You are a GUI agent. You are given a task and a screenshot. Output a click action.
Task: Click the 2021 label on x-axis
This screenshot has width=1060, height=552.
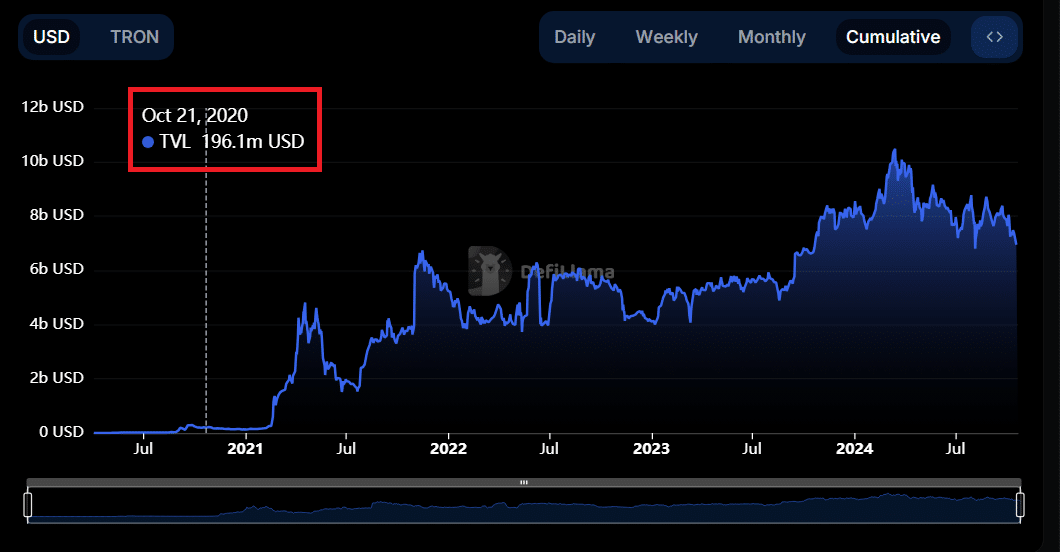(244, 449)
